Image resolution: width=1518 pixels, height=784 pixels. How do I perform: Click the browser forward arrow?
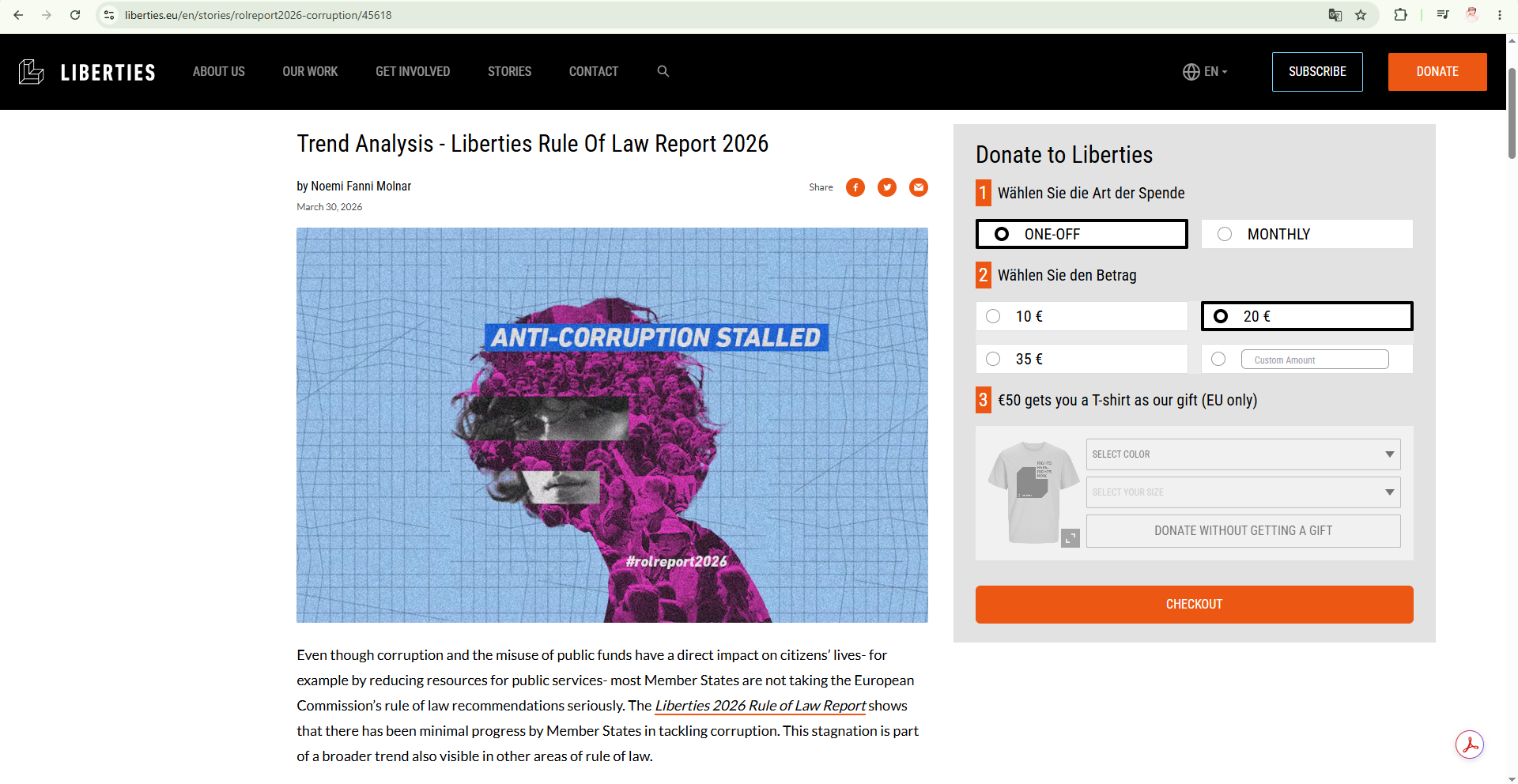coord(47,15)
